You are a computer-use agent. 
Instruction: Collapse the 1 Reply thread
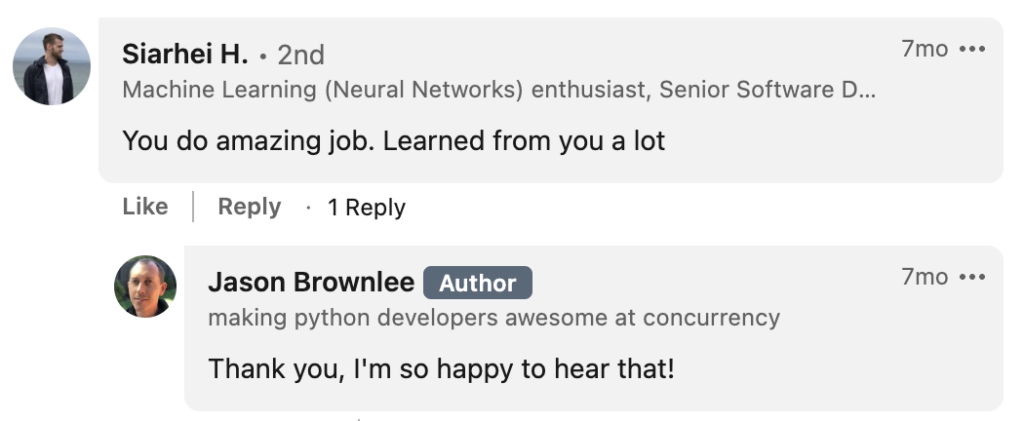click(x=366, y=208)
